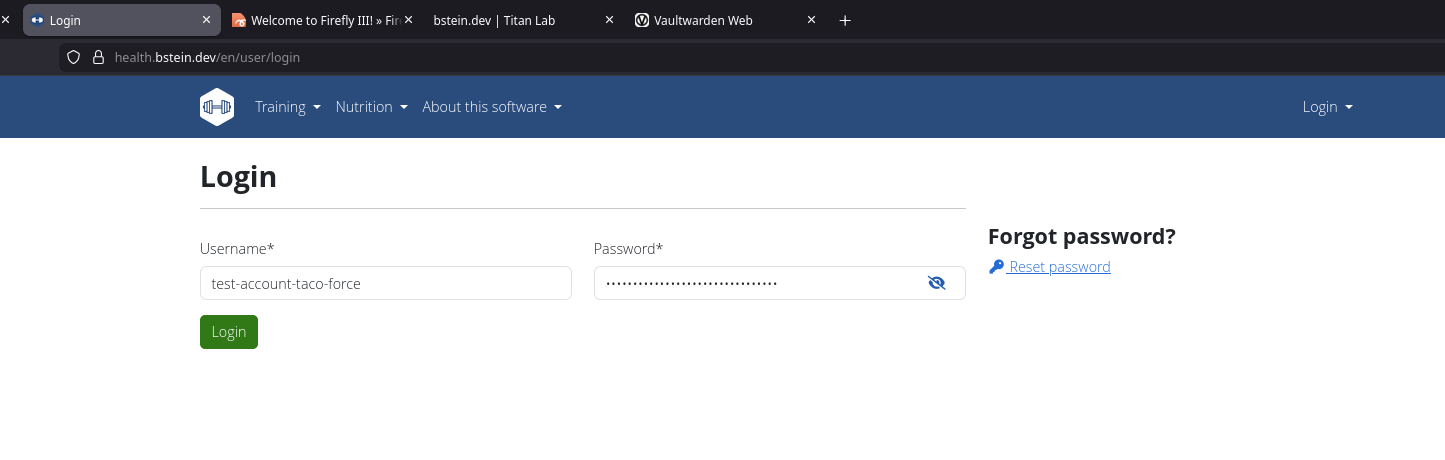
Task: Open the About this software dropdown
Action: 492,107
